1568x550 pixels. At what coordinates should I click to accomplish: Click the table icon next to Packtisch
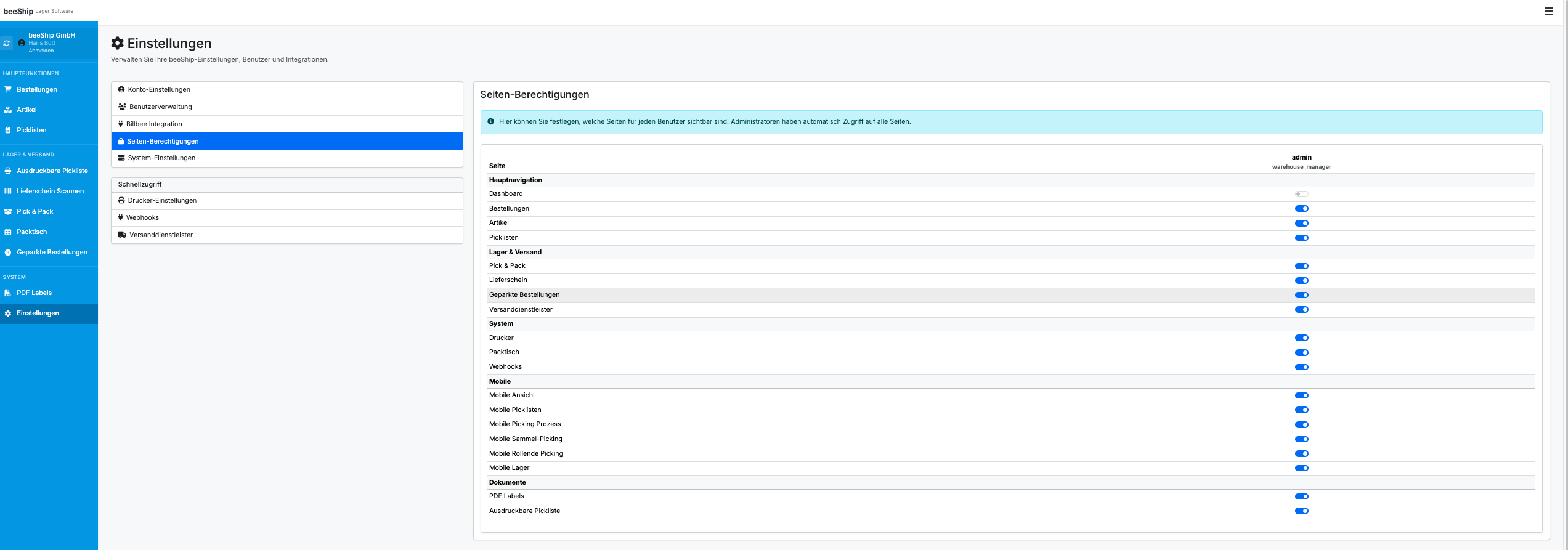point(8,232)
